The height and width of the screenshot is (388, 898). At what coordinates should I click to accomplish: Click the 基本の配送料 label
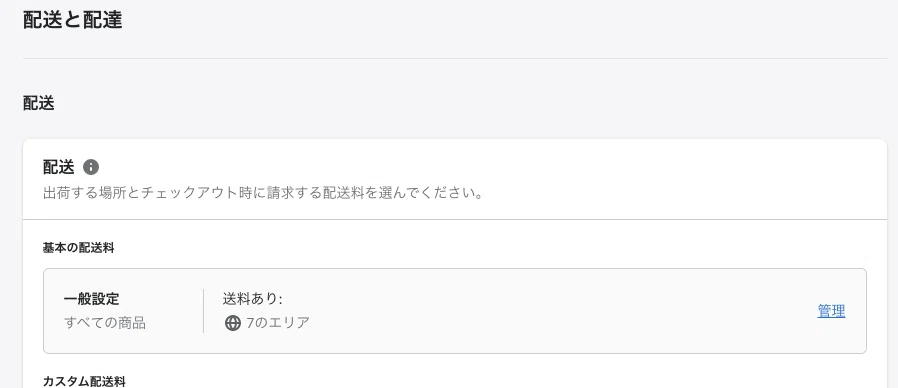[78, 248]
